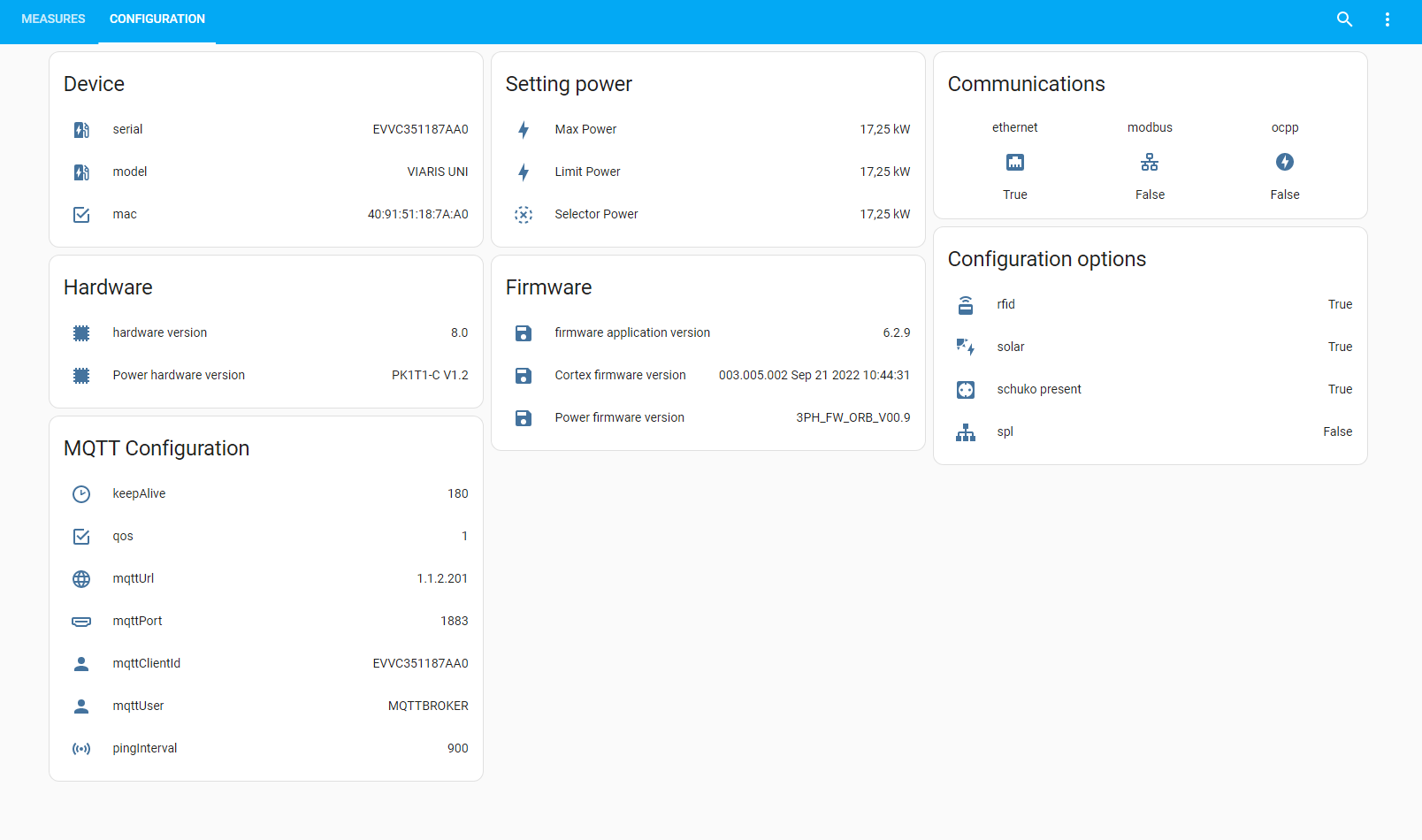Select the CONFIGURATION tab

coord(157,19)
